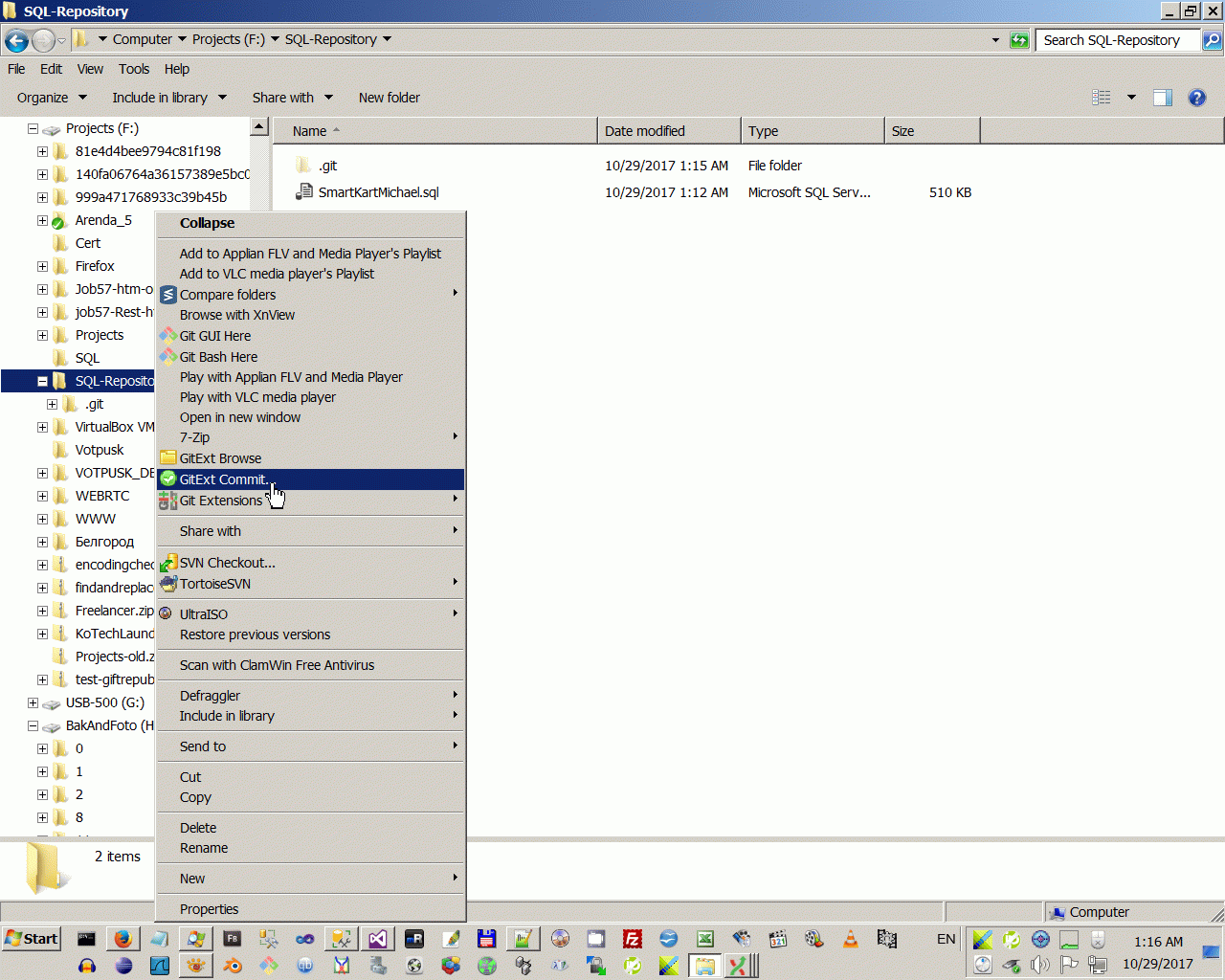
Task: Open qBittorrent from the taskbar
Action: [x=305, y=966]
